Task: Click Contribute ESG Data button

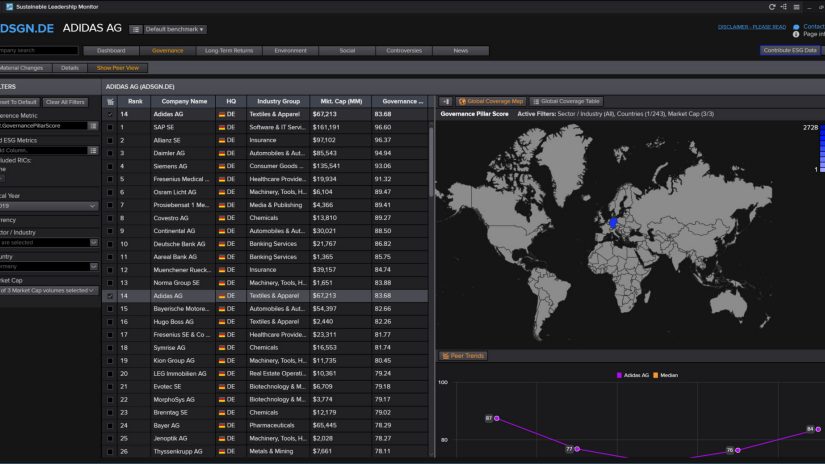Action: point(790,51)
